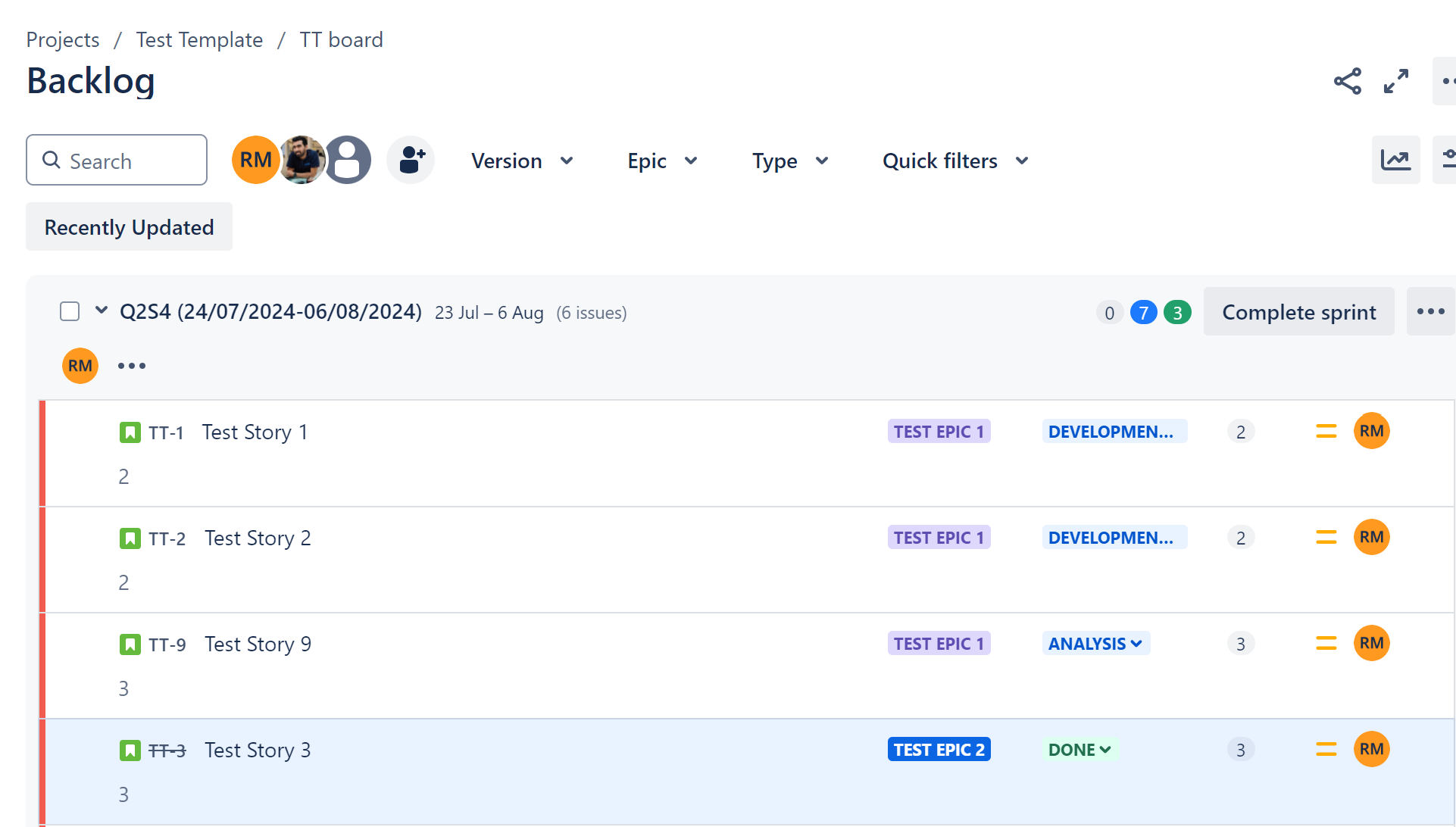Go to the Projects breadcrumb
Image resolution: width=1456 pixels, height=827 pixels.
click(63, 39)
